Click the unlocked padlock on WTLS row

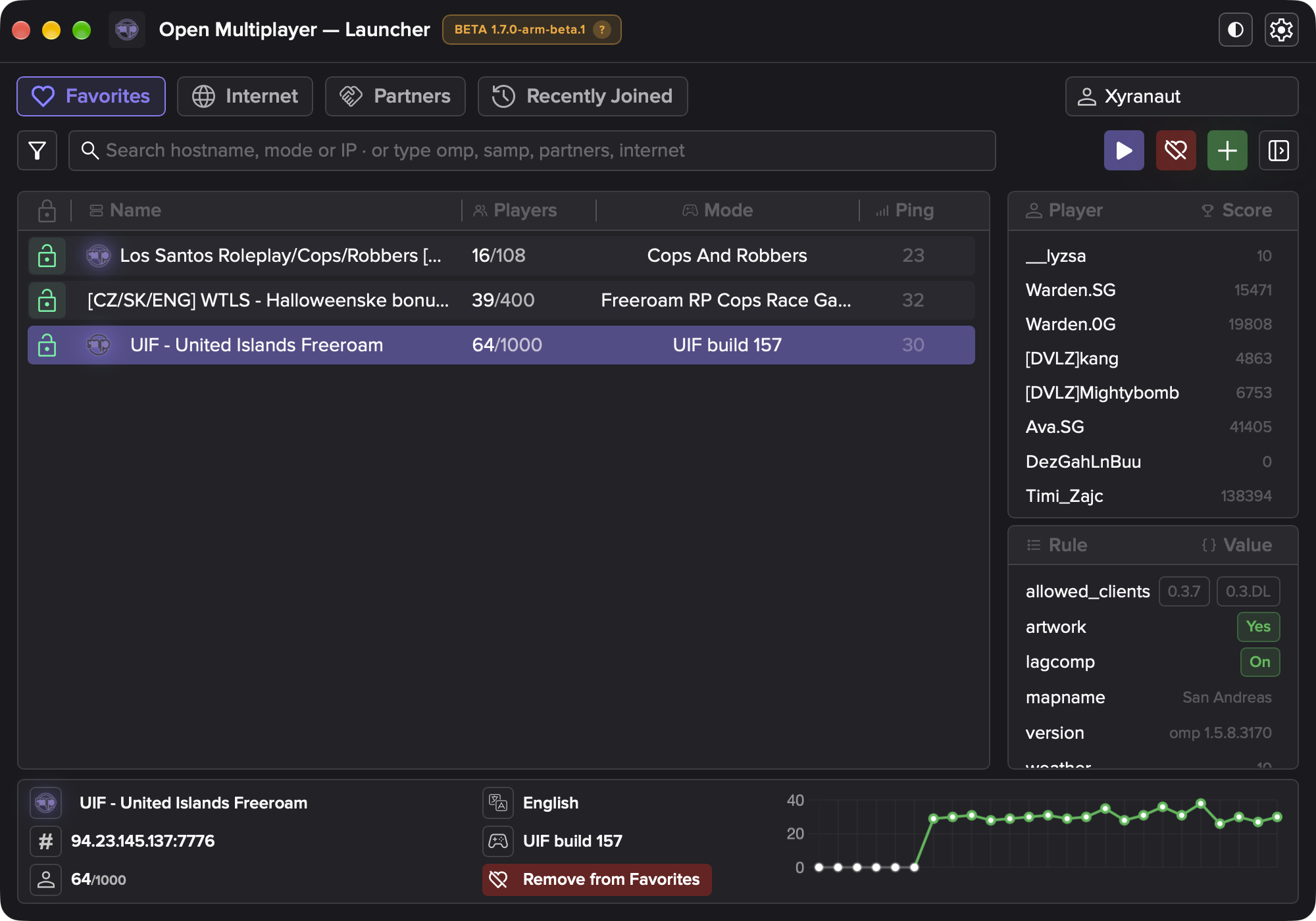tap(47, 300)
